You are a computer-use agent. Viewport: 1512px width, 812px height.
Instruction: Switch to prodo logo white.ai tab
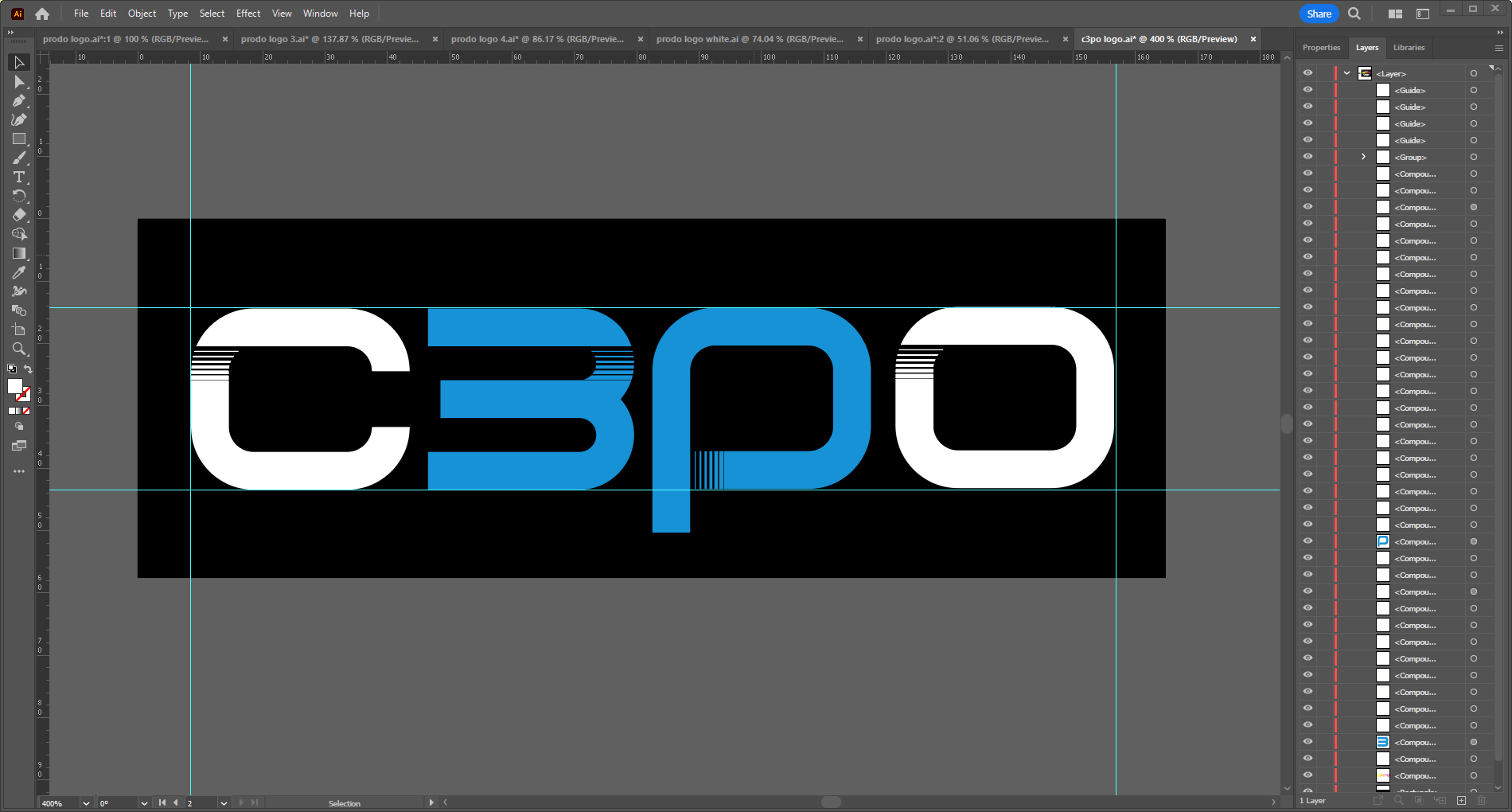[x=749, y=39]
